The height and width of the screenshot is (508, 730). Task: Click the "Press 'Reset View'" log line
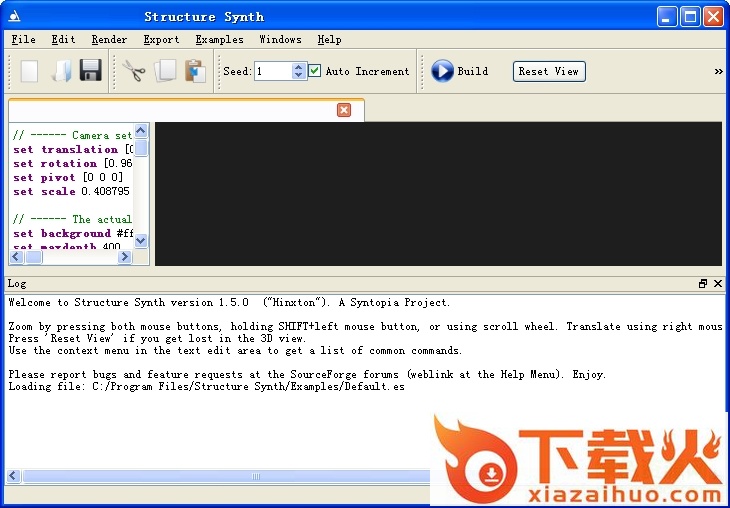[x=157, y=339]
